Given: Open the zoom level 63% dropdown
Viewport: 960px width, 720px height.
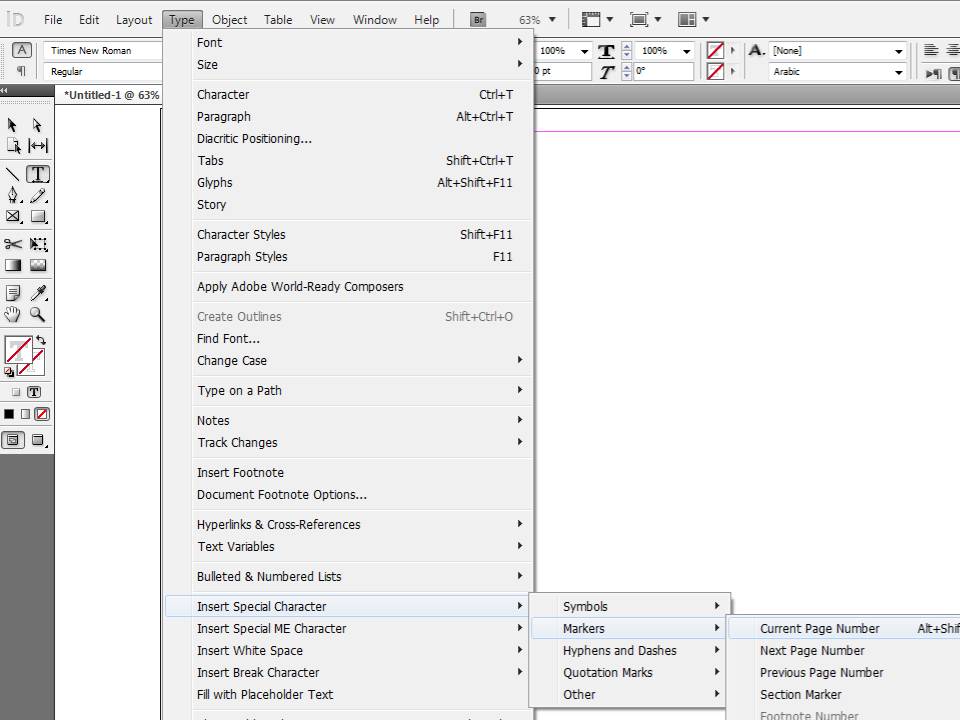Looking at the screenshot, I should [552, 20].
